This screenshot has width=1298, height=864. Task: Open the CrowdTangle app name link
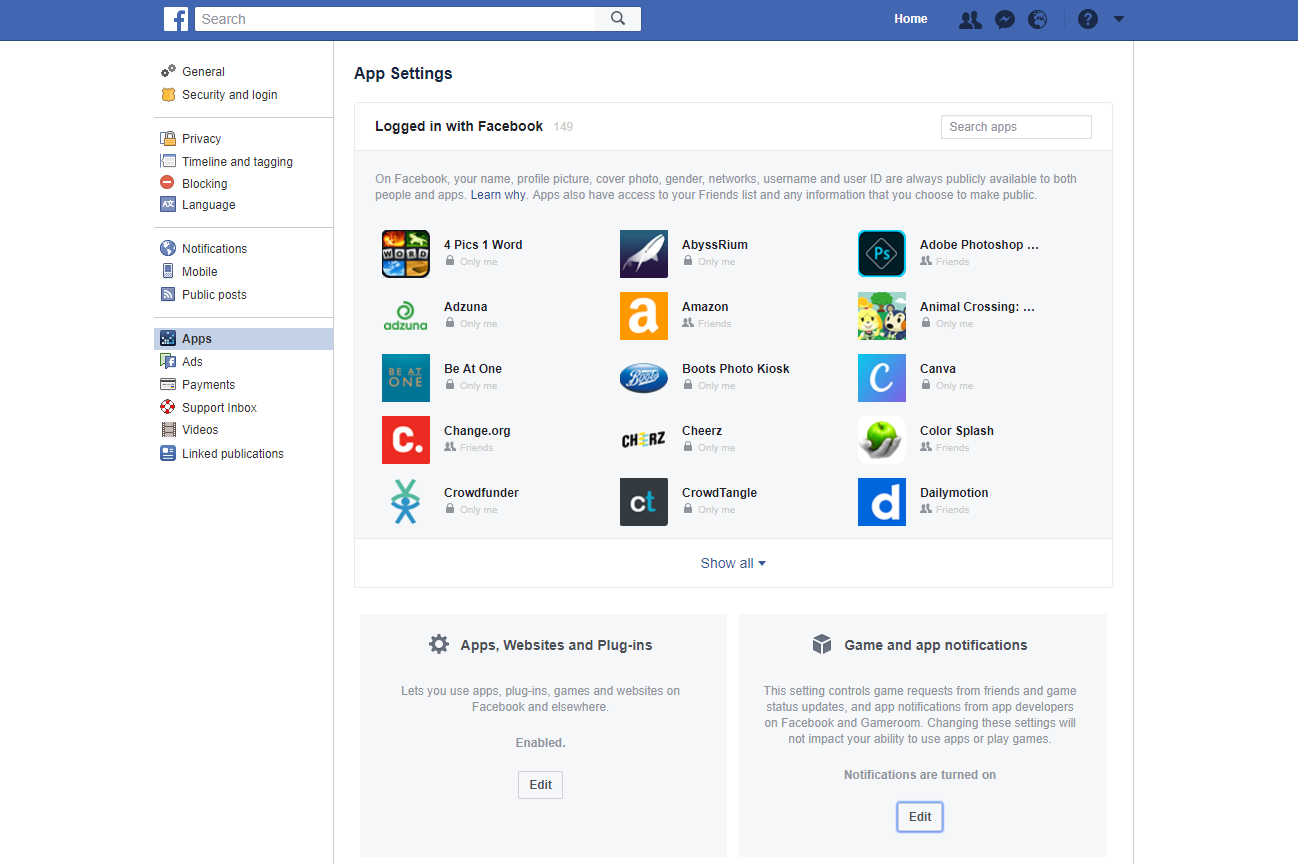(719, 493)
